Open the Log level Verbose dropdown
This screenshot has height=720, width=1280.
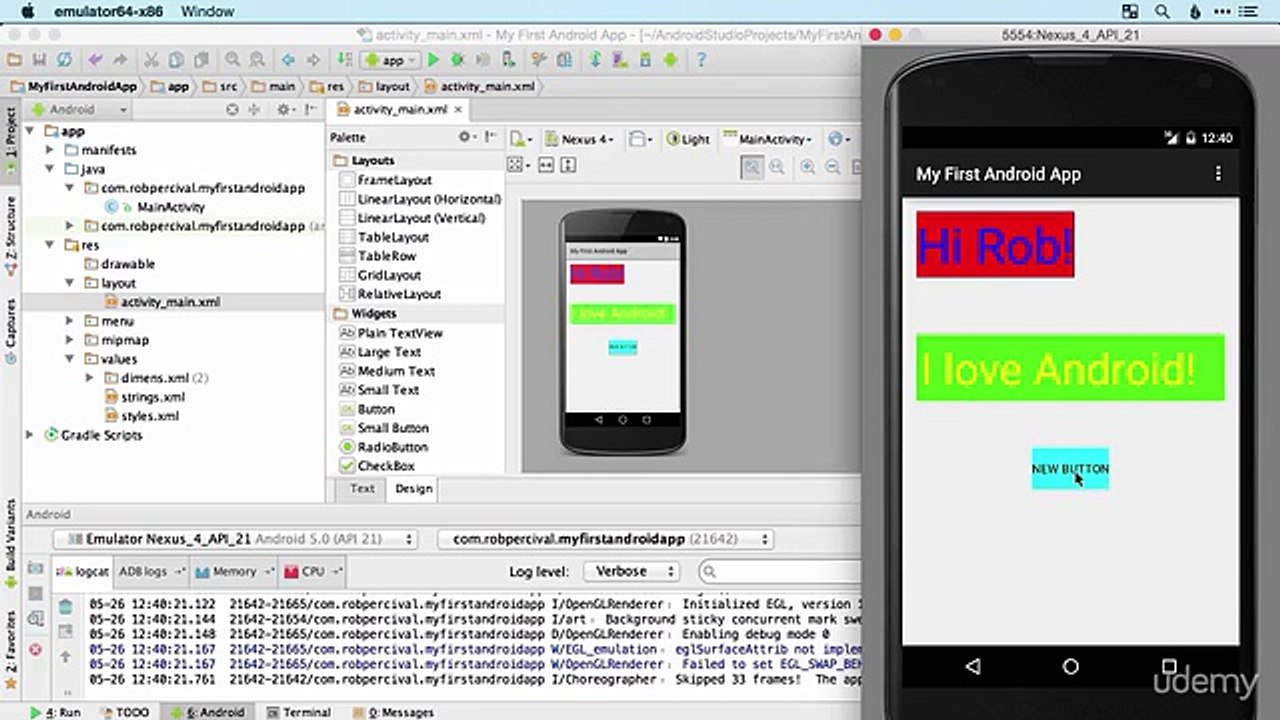[630, 571]
